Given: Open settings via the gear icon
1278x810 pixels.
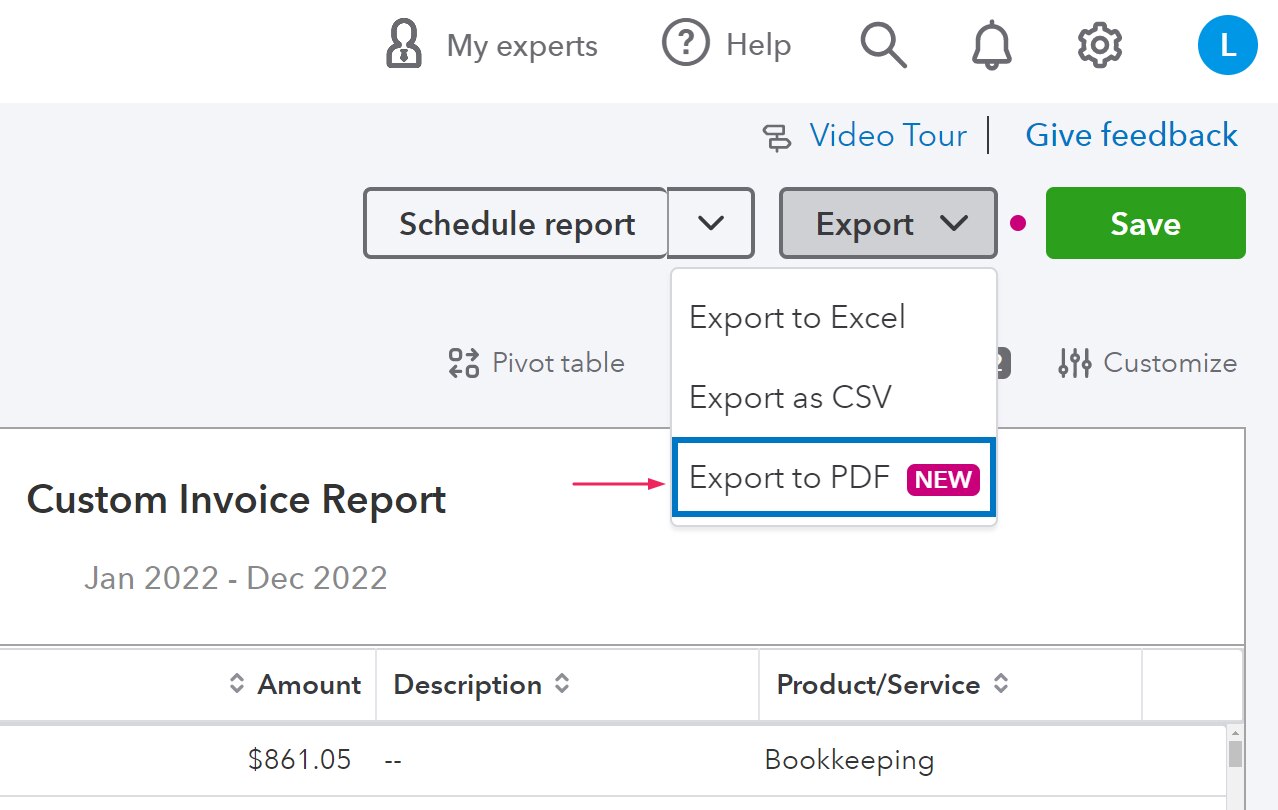Looking at the screenshot, I should 1097,44.
